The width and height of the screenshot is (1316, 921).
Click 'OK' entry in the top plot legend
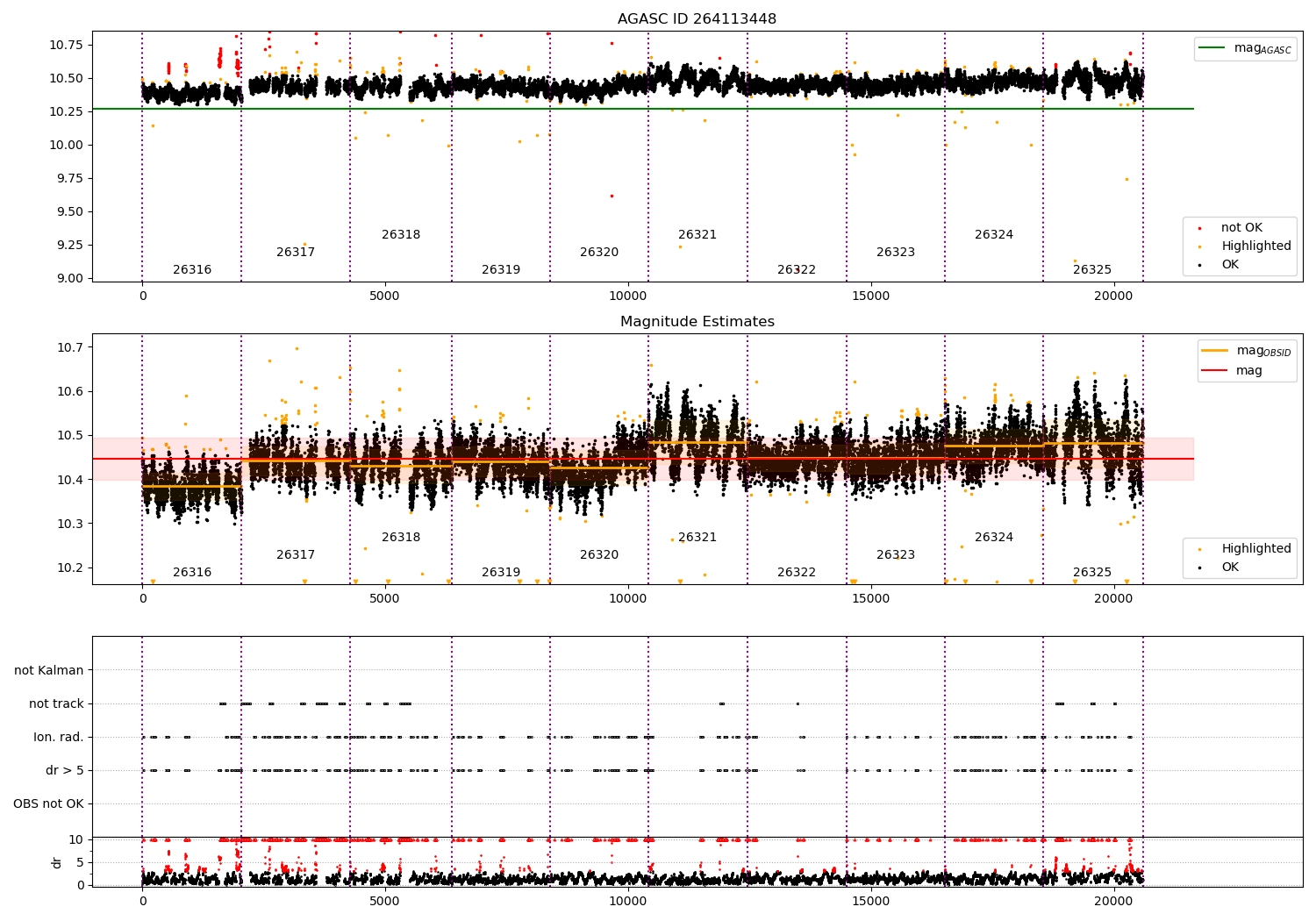(1228, 265)
